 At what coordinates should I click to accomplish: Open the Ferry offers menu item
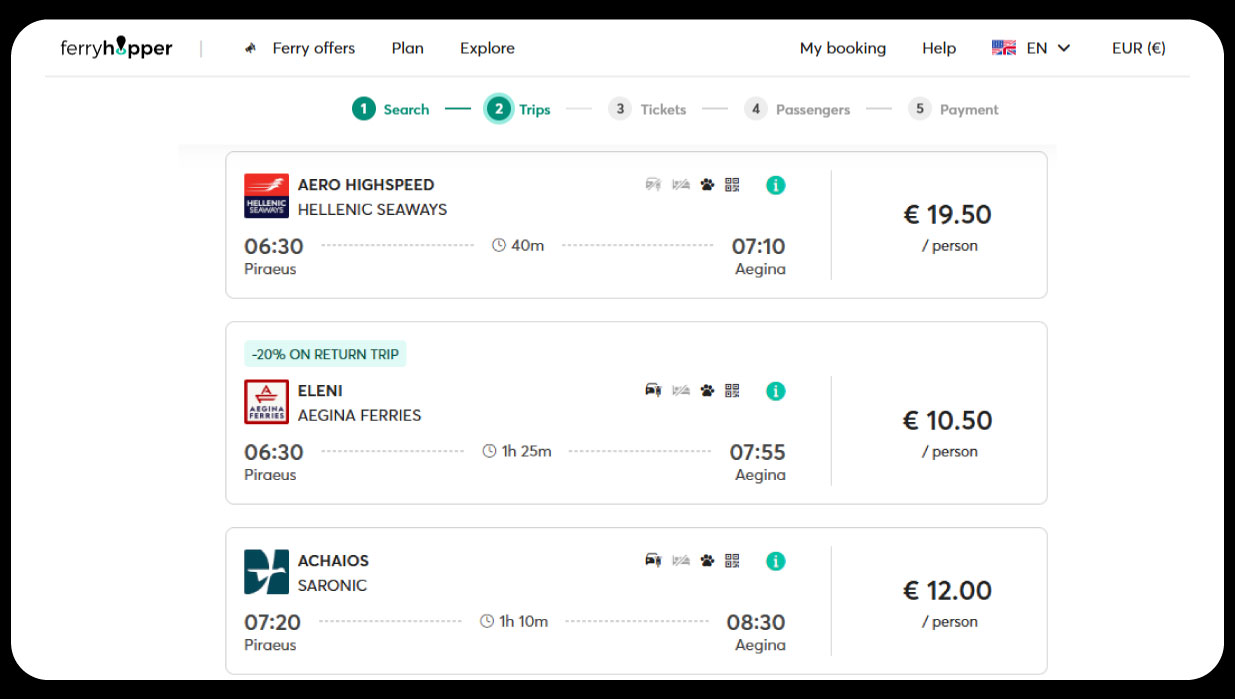tap(313, 48)
